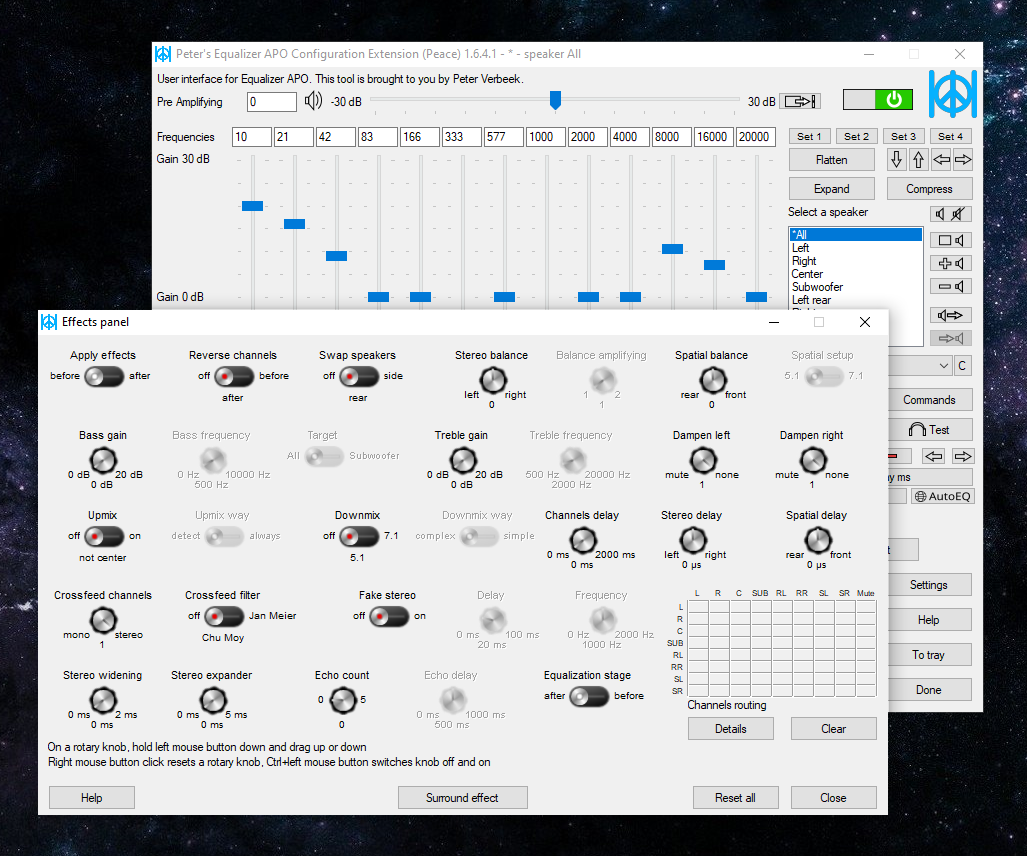
Task: Select Set 2 preset
Action: [856, 136]
